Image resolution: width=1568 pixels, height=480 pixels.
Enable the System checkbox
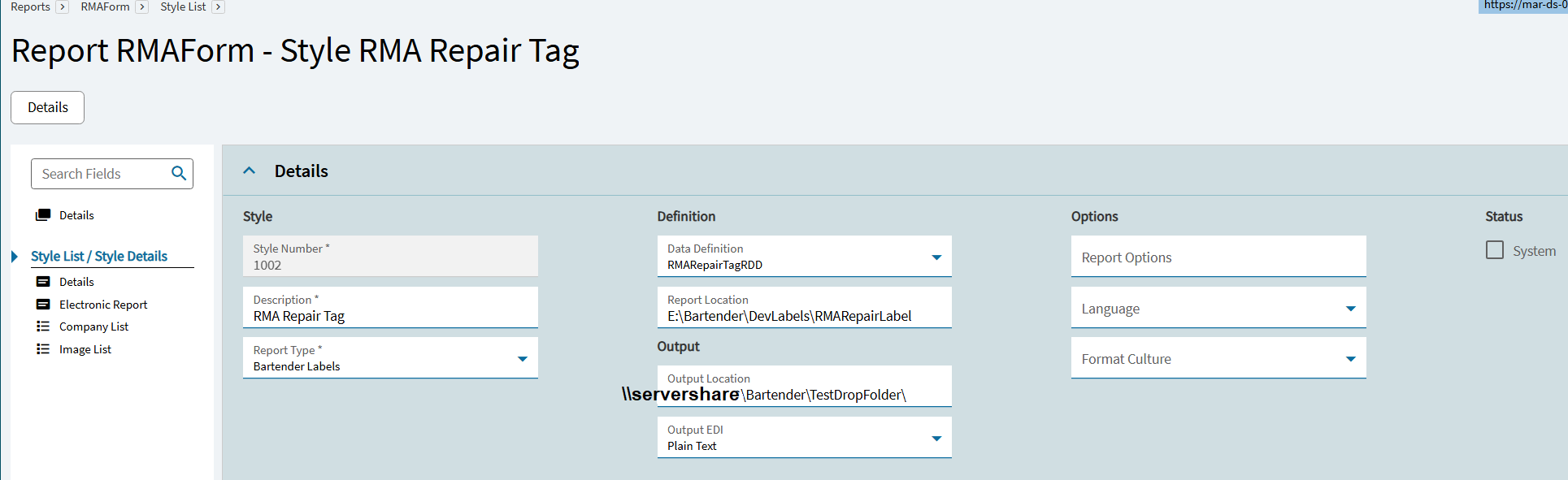pos(1494,250)
